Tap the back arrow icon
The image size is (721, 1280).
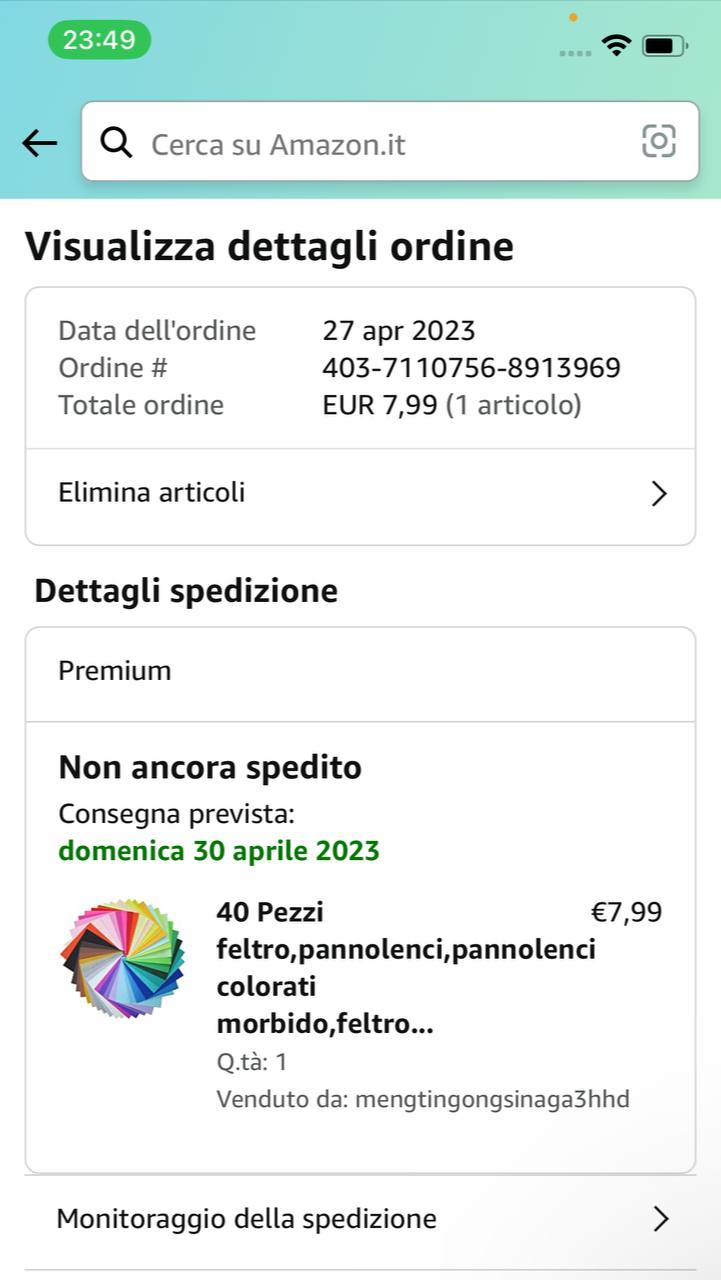40,144
